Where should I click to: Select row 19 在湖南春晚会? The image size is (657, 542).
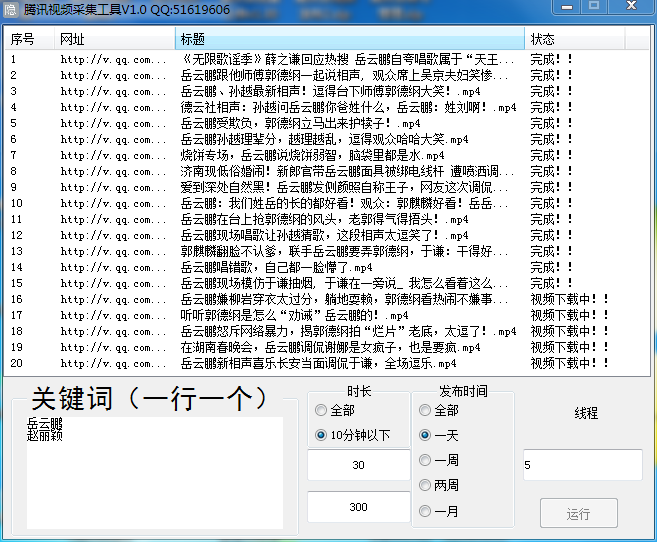(x=327, y=347)
